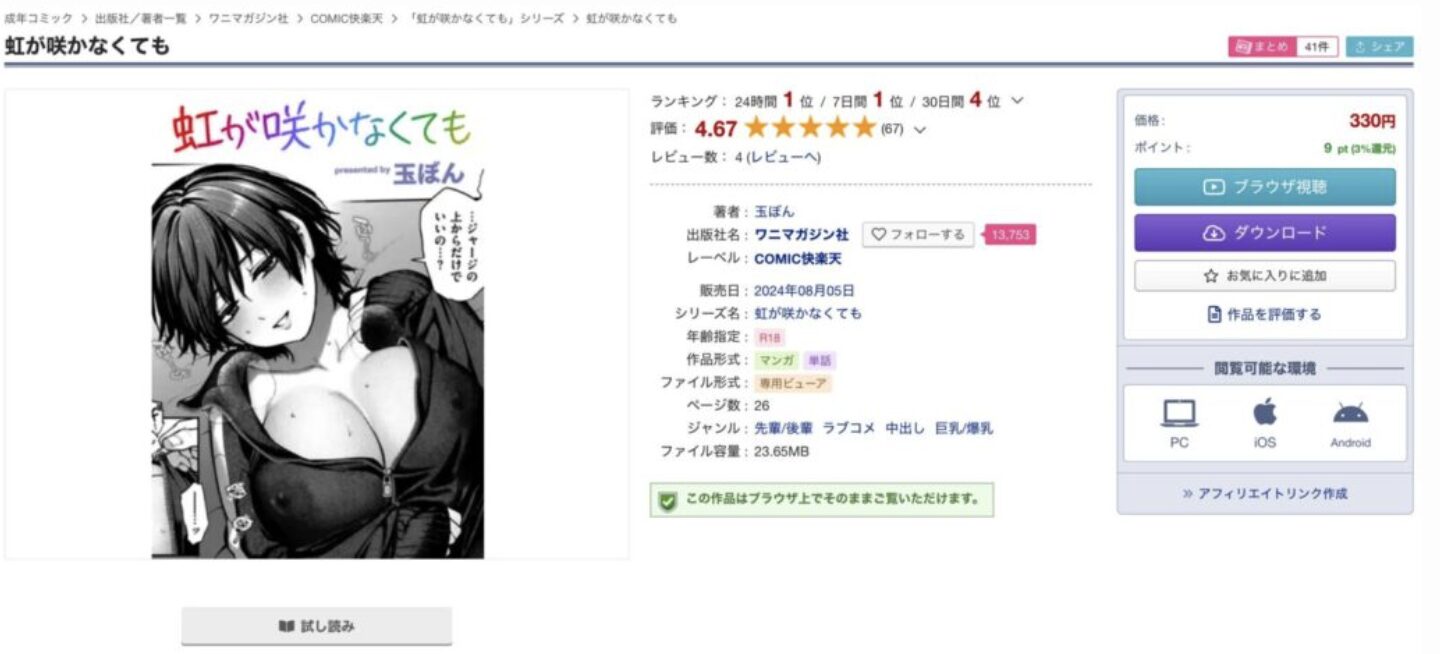
Task: Click the Android robot icon
Action: pos(1350,413)
